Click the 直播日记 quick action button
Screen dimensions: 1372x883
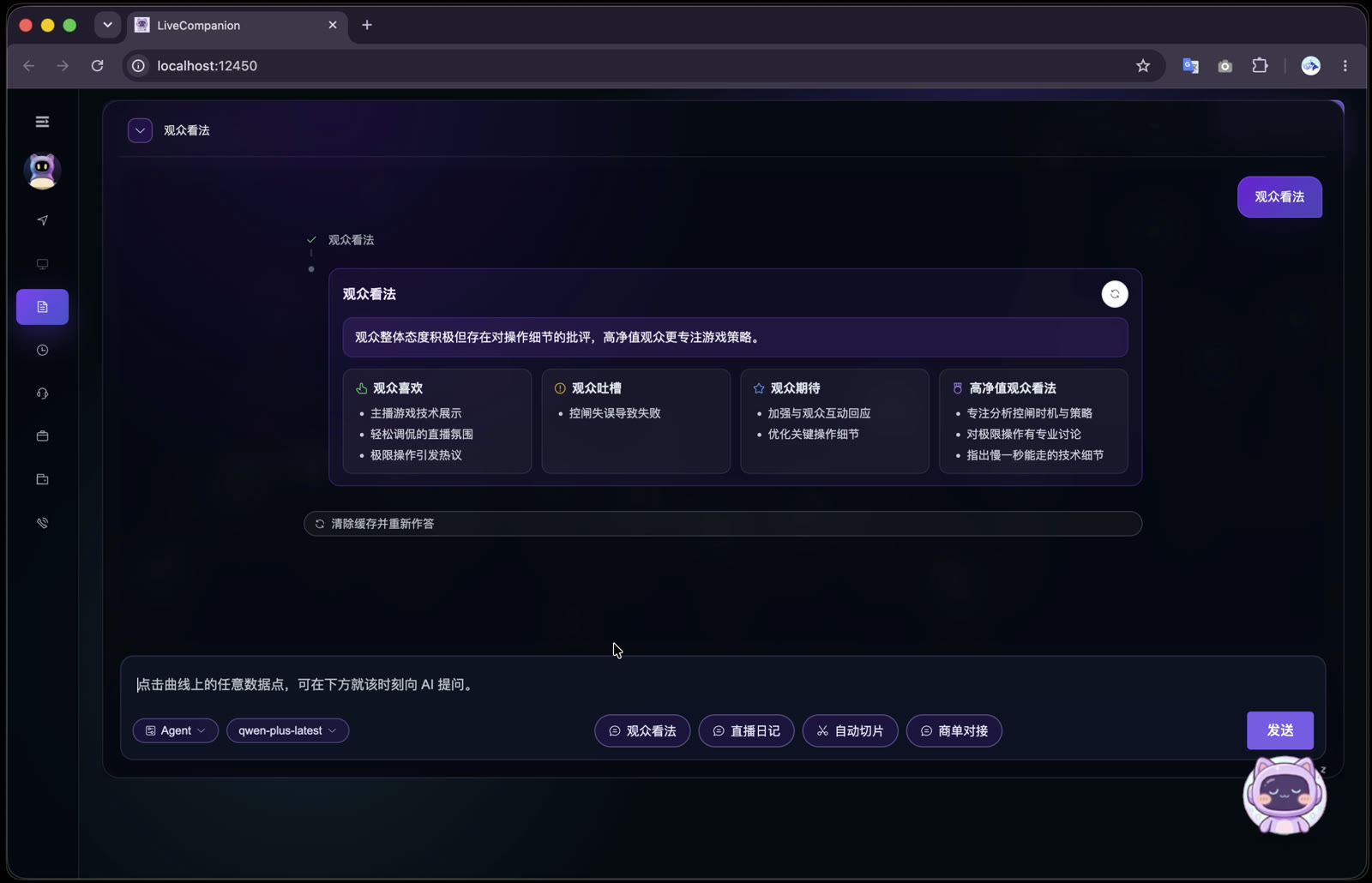(746, 731)
